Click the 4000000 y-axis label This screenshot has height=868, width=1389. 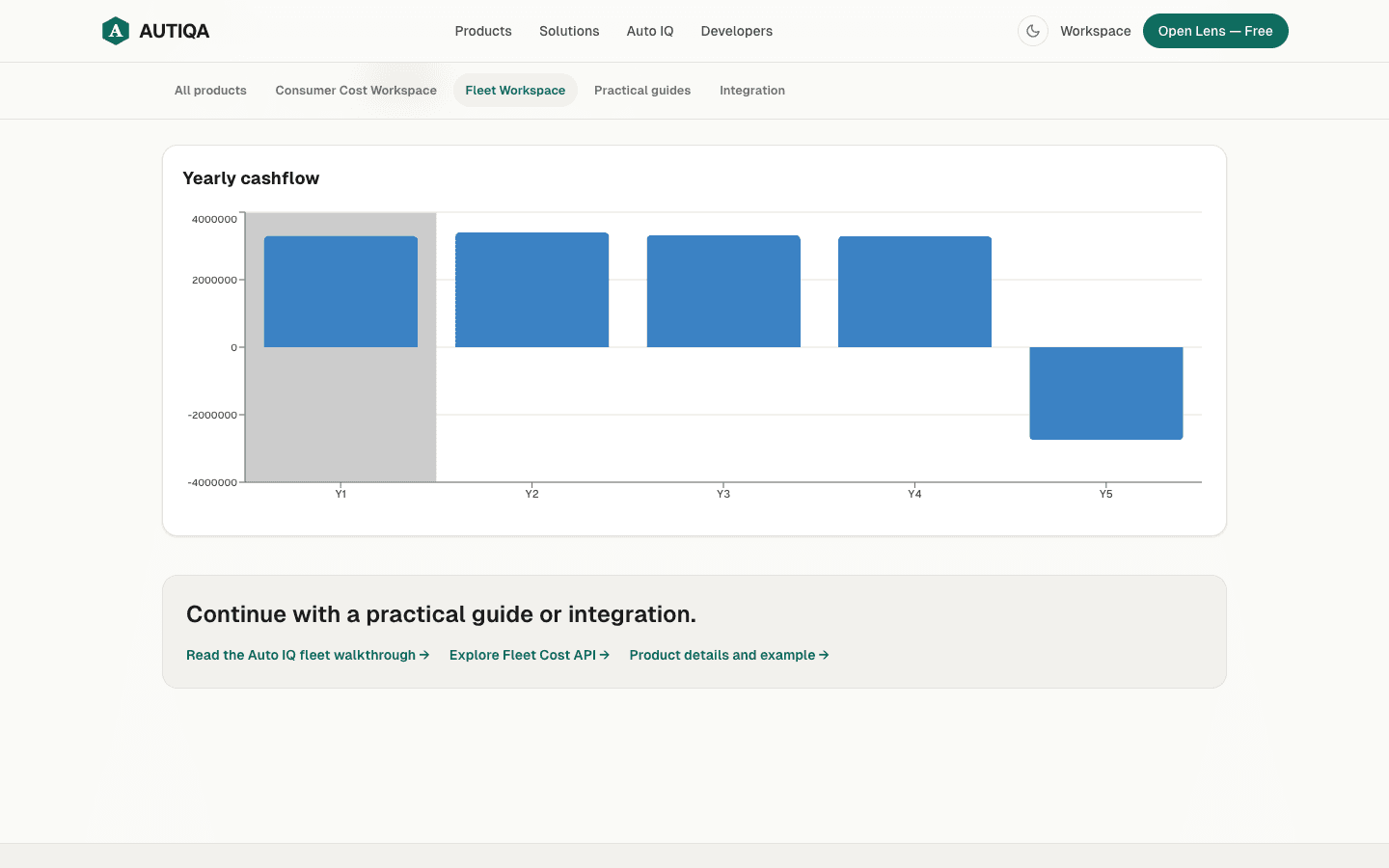(214, 219)
